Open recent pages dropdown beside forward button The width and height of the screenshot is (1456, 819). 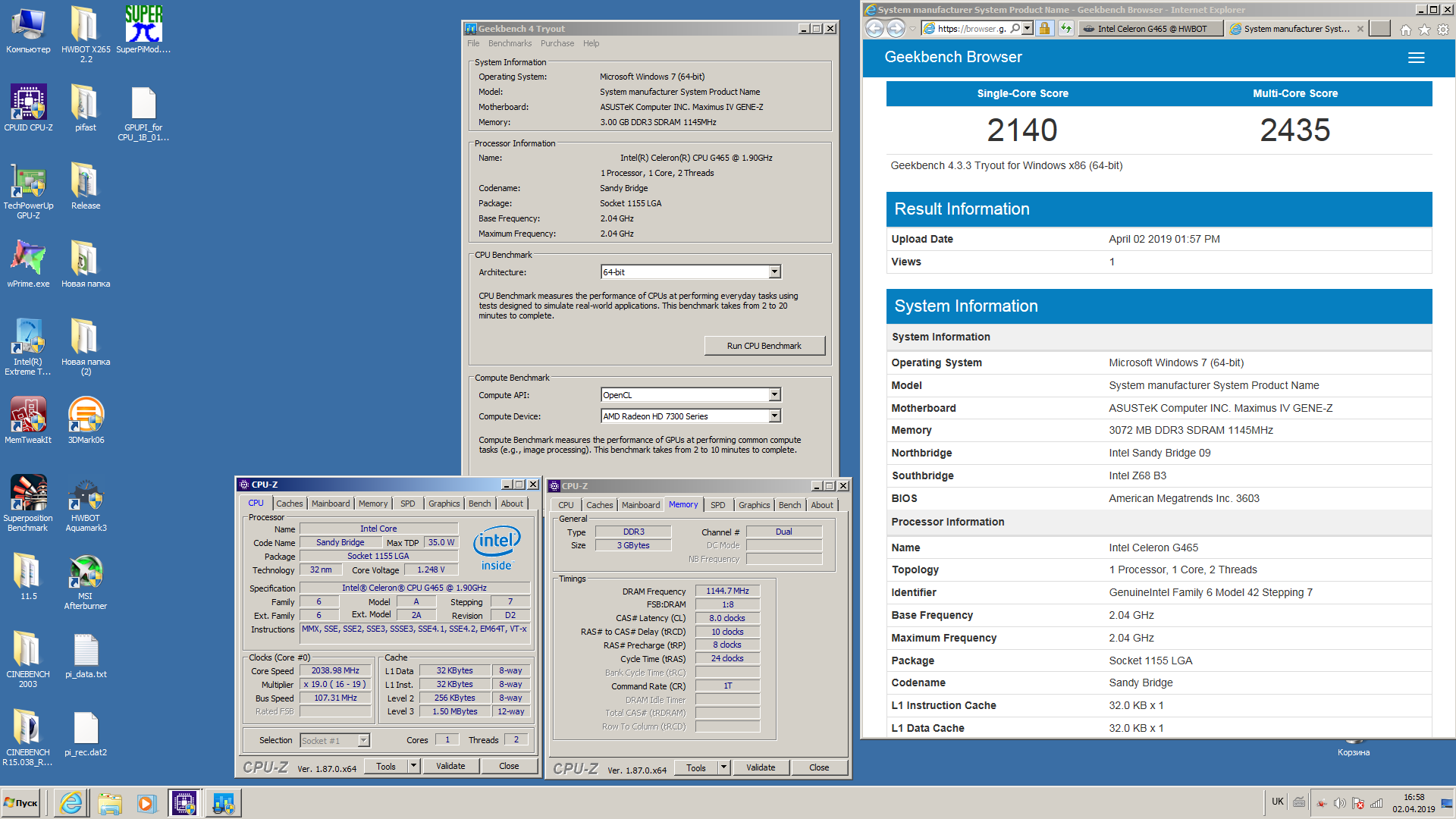pos(912,29)
